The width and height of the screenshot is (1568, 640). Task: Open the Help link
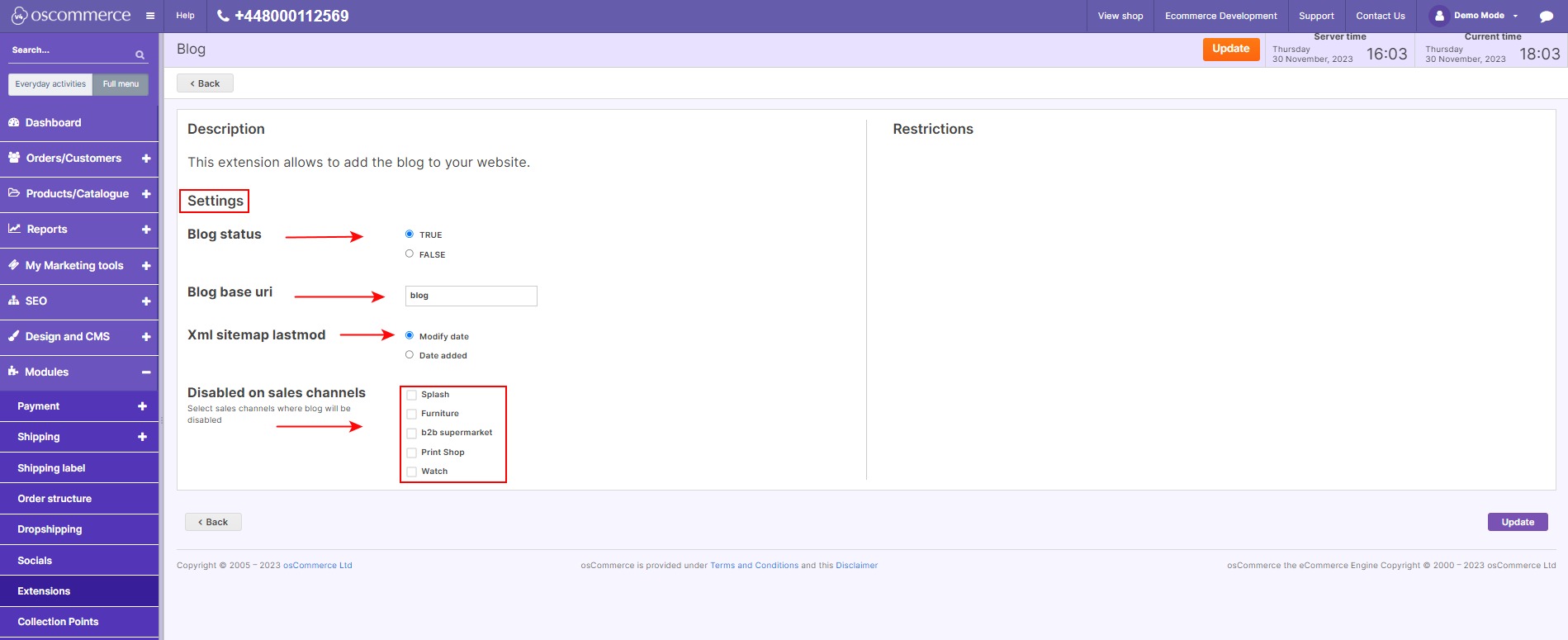[186, 16]
